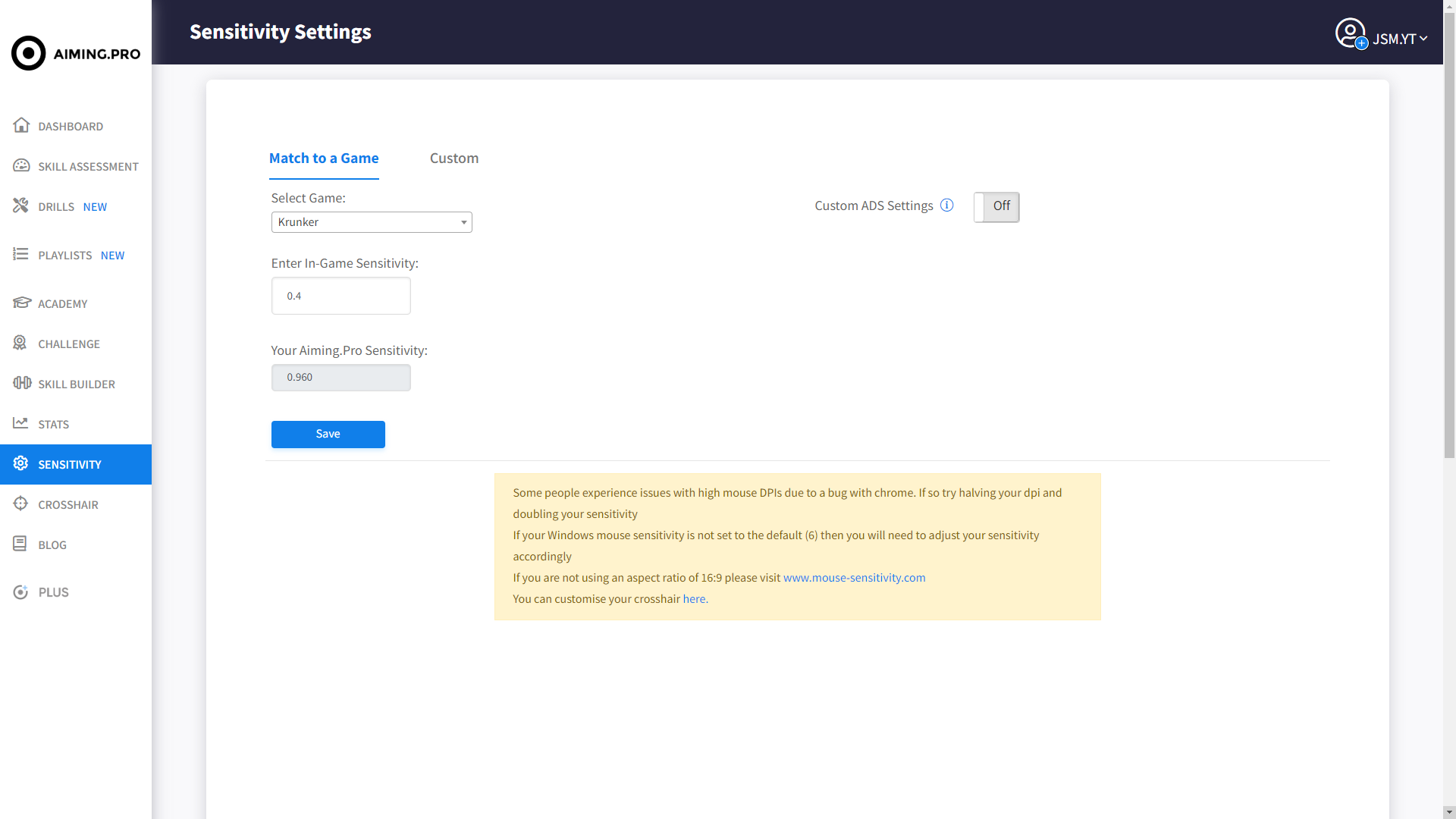The height and width of the screenshot is (819, 1456).
Task: Open Crosshair target icon in sidebar
Action: click(x=20, y=504)
